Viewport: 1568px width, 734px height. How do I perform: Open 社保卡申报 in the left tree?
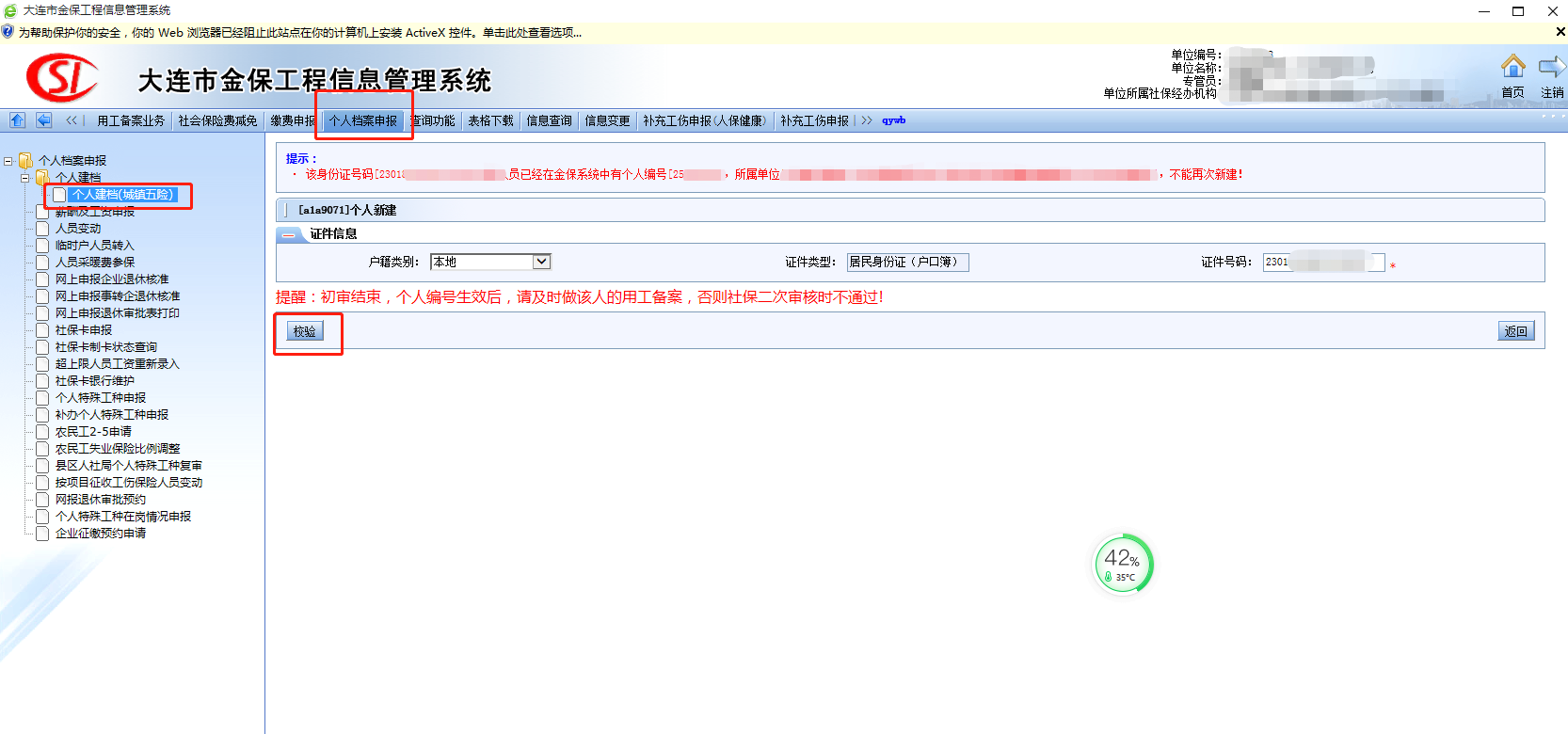click(x=84, y=330)
